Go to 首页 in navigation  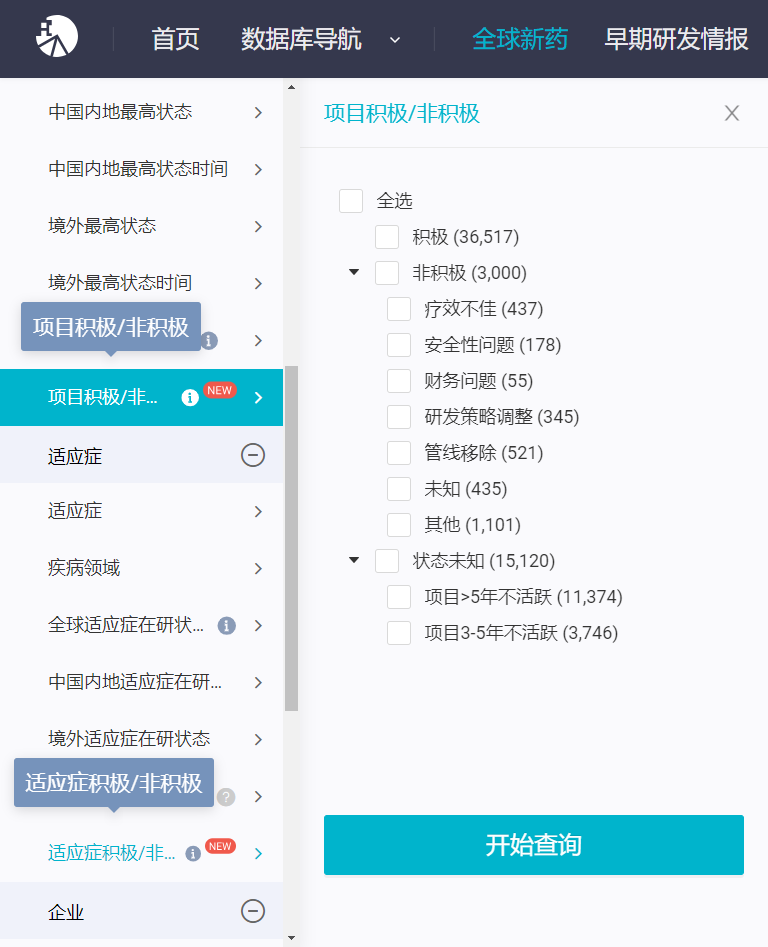click(175, 39)
